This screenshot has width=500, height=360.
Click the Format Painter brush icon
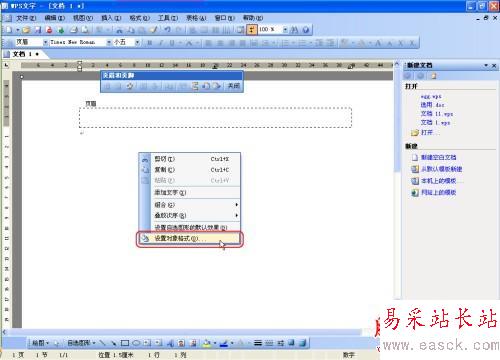point(153,30)
